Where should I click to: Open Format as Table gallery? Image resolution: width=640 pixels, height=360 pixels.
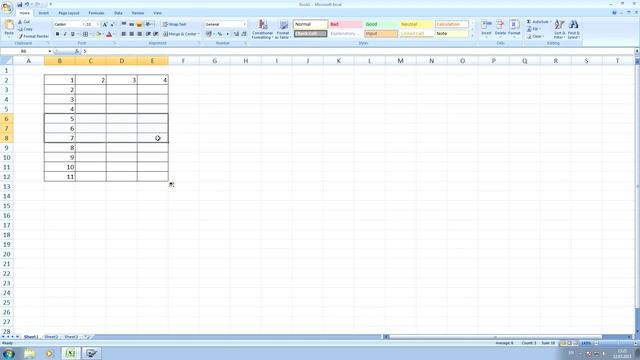coord(283,29)
